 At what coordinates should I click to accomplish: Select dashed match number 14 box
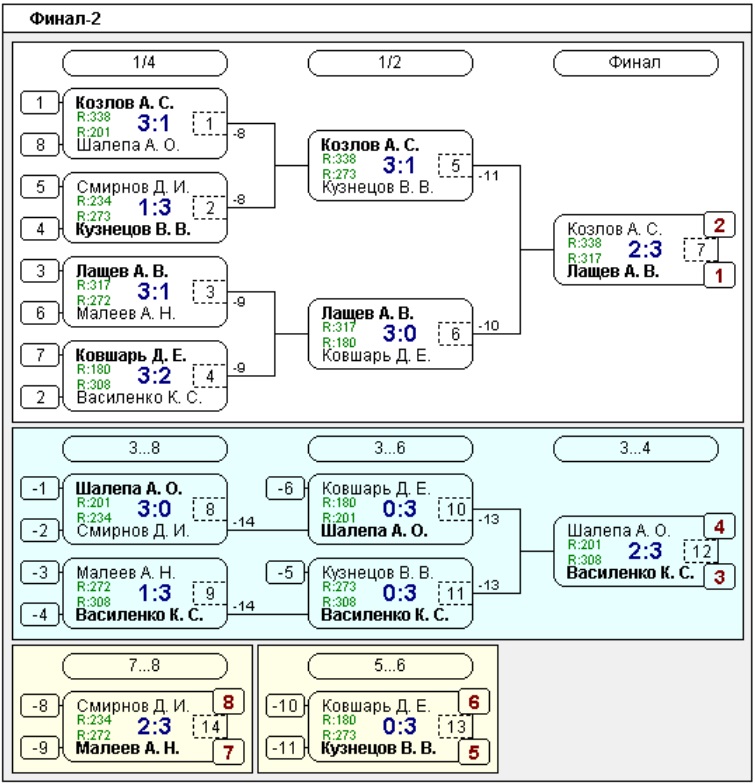tap(210, 726)
